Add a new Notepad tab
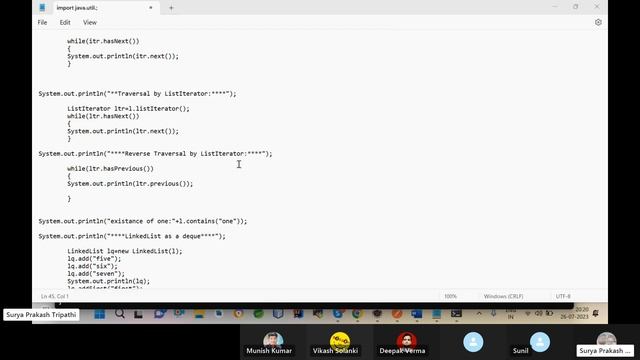The height and width of the screenshot is (360, 640). pyautogui.click(x=171, y=8)
